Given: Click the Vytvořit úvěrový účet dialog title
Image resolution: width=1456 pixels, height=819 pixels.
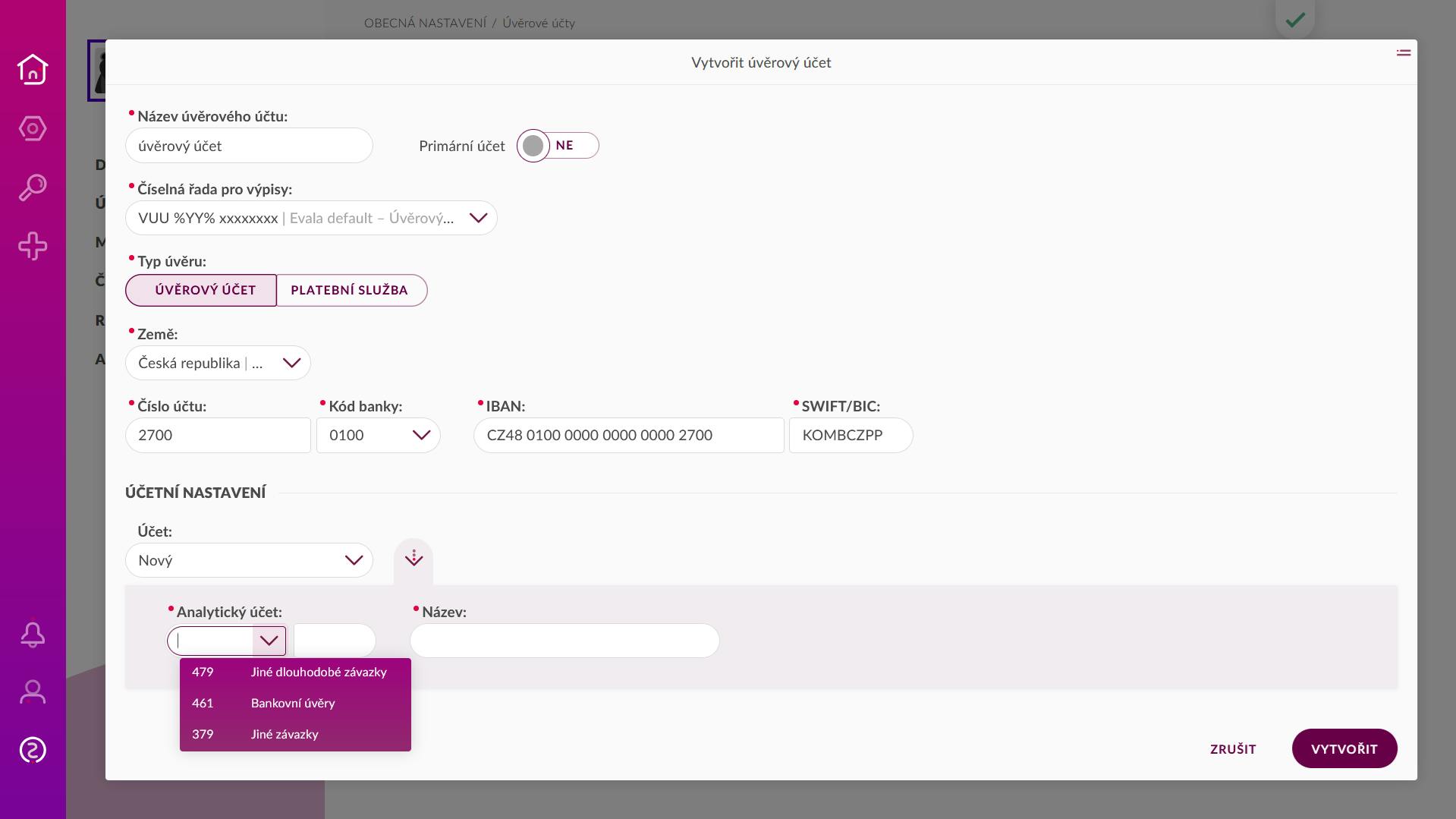Looking at the screenshot, I should pos(761,62).
